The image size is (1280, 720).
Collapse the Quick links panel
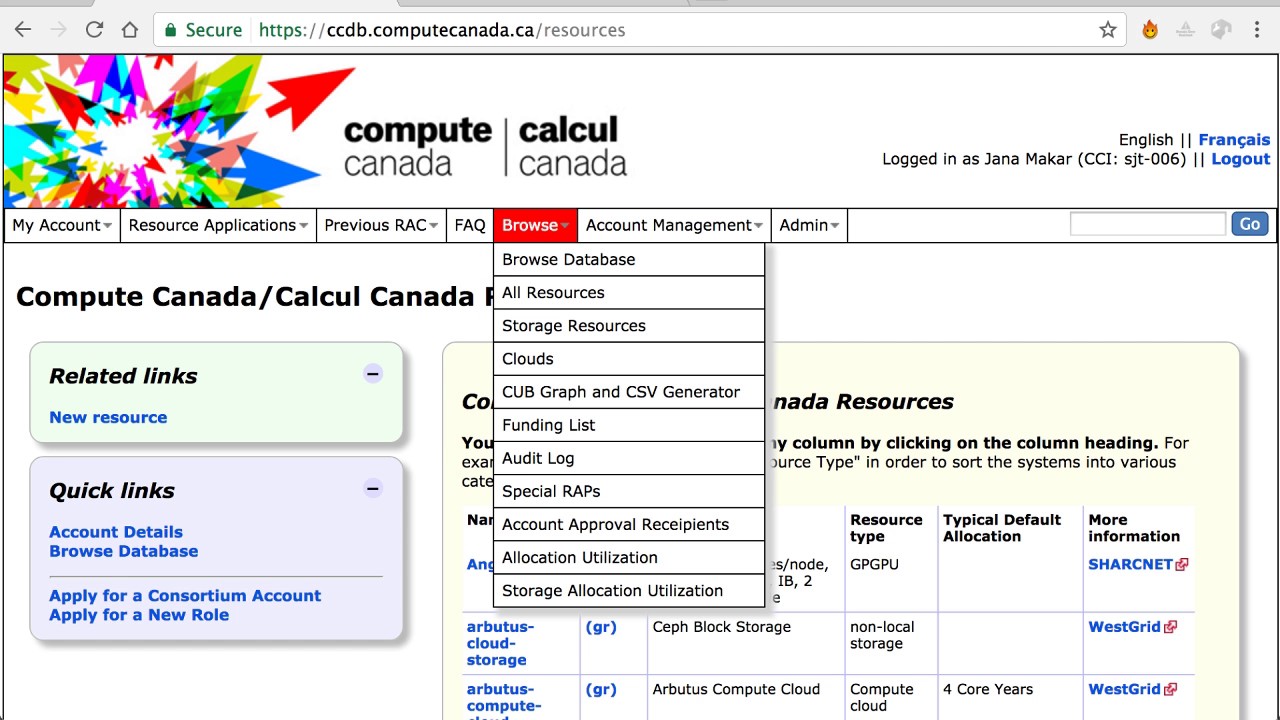[373, 489]
